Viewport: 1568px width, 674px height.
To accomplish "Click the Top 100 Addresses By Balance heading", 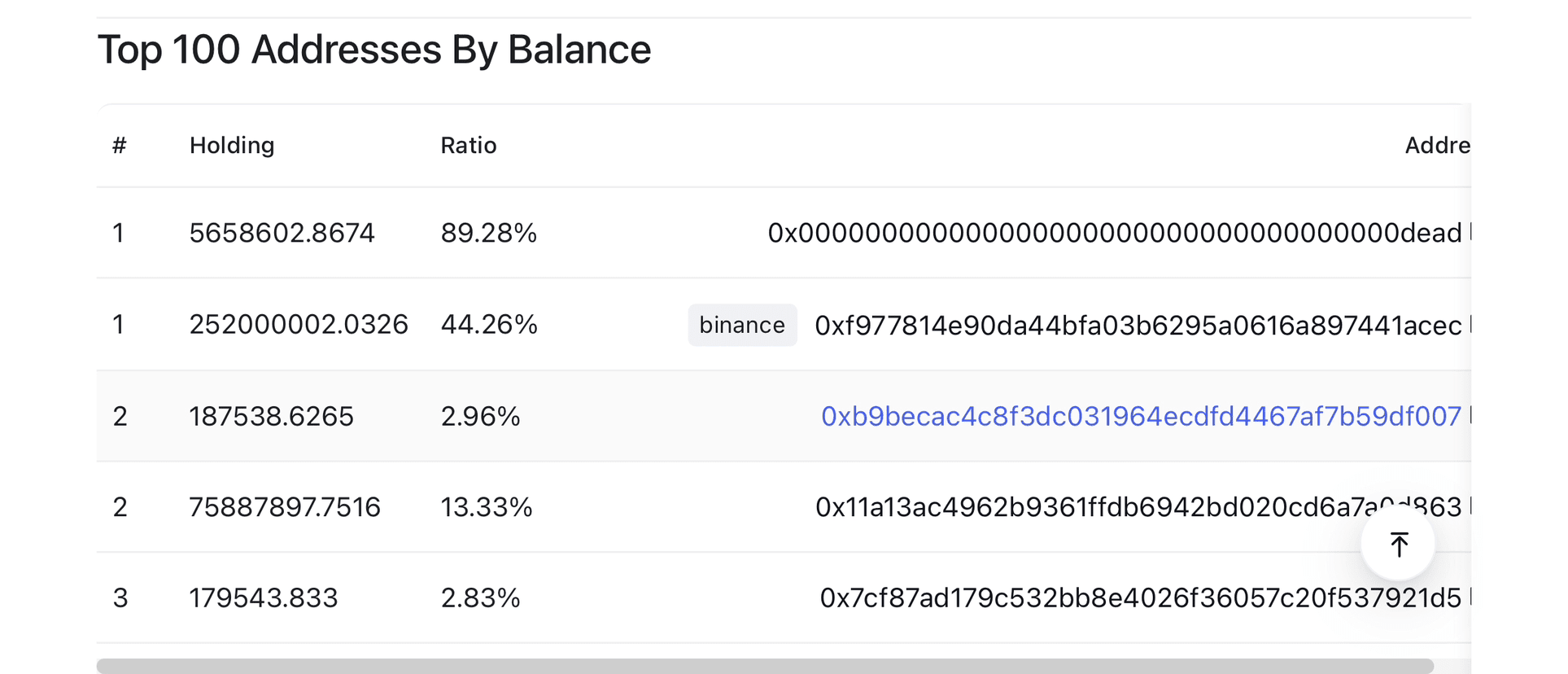I will tap(374, 50).
